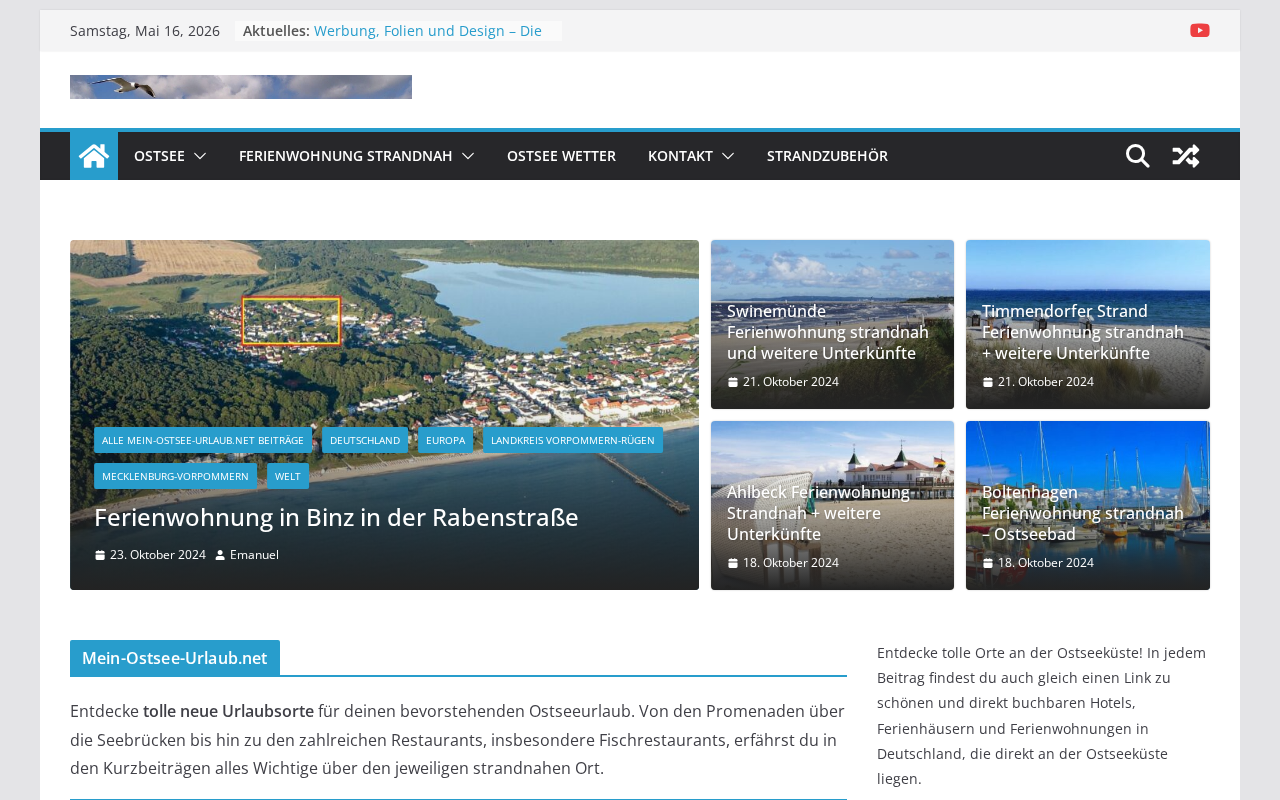Viewport: 1280px width, 800px height.
Task: Expand the Kontakt submenu chevron
Action: coord(728,156)
